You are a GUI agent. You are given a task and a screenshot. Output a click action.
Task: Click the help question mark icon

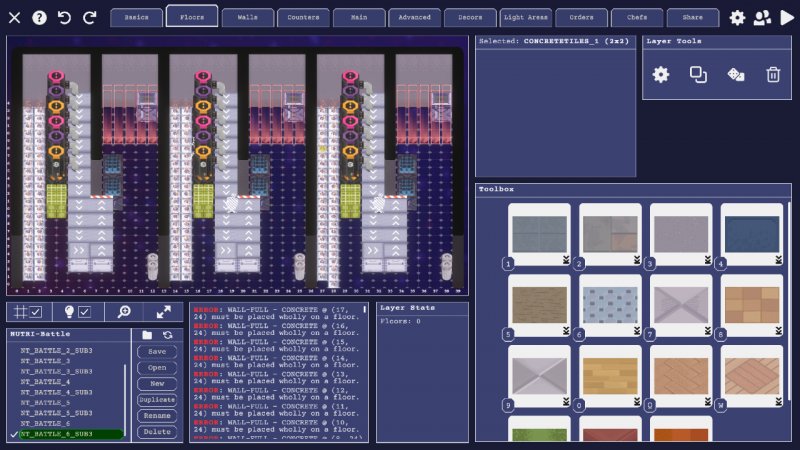coord(39,17)
